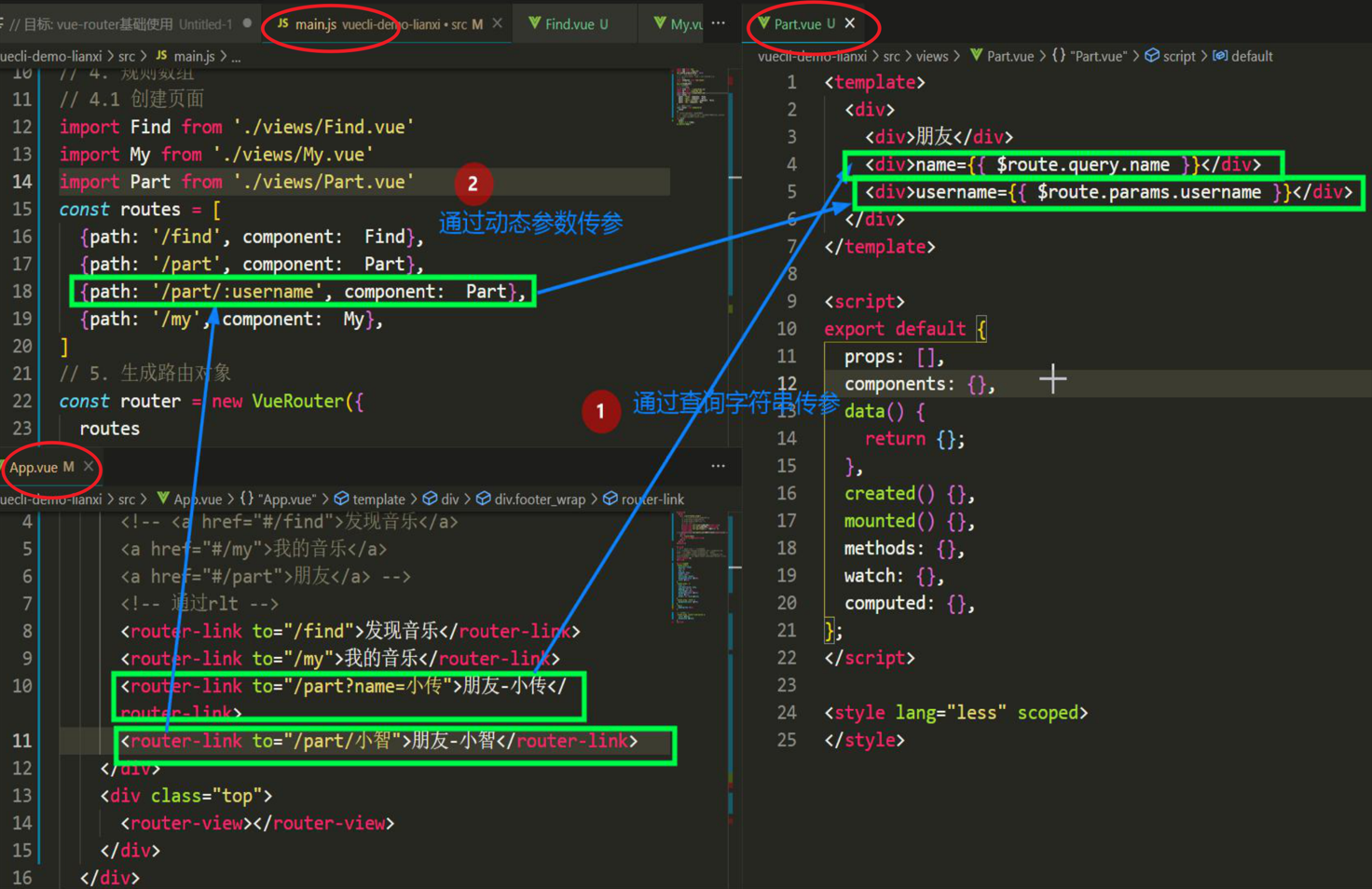Click 'Part.vue' file breadcrumb in right editor
Image resolution: width=1372 pixels, height=889 pixels.
1010,57
